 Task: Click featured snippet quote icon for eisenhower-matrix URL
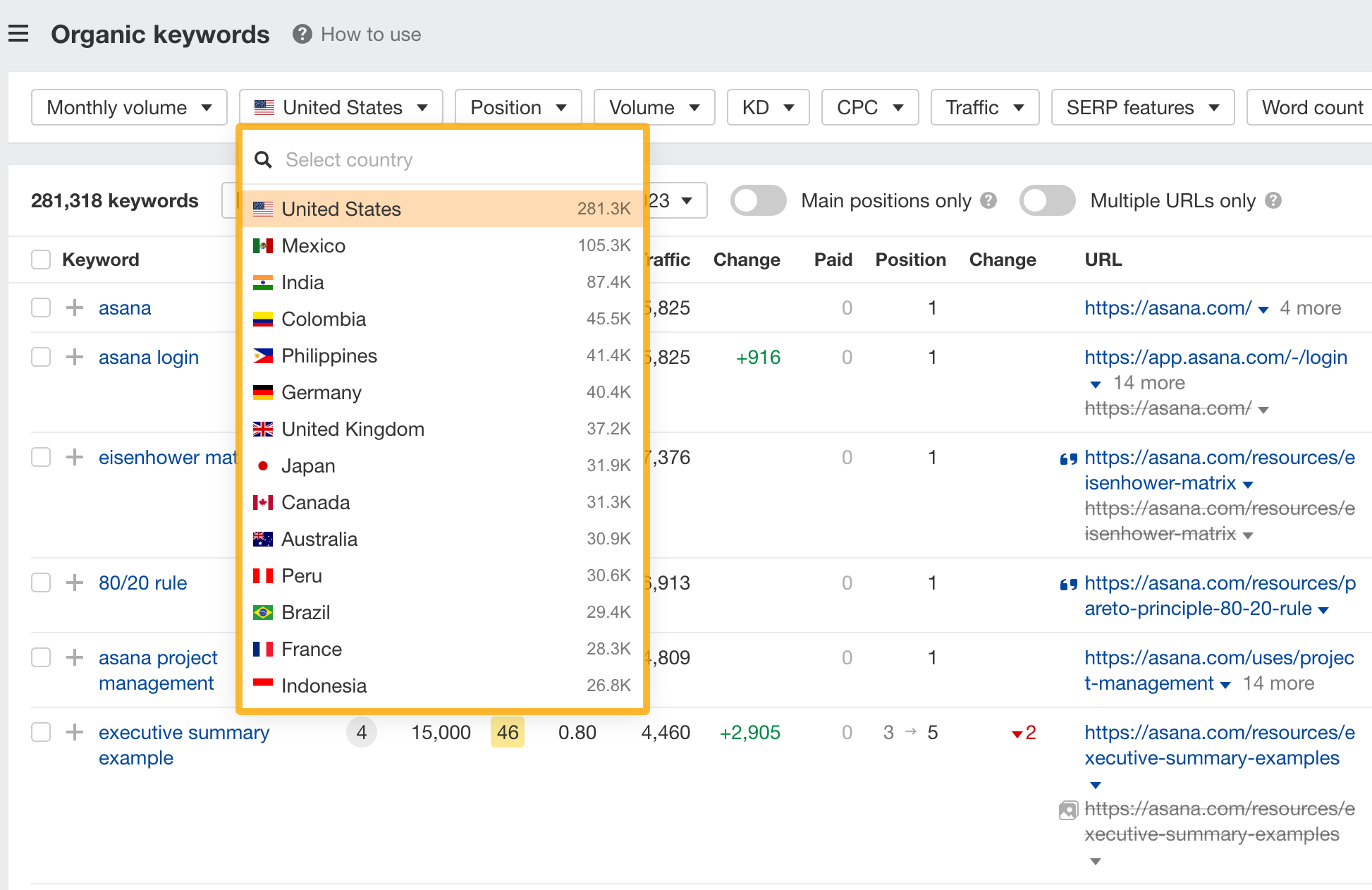1069,459
